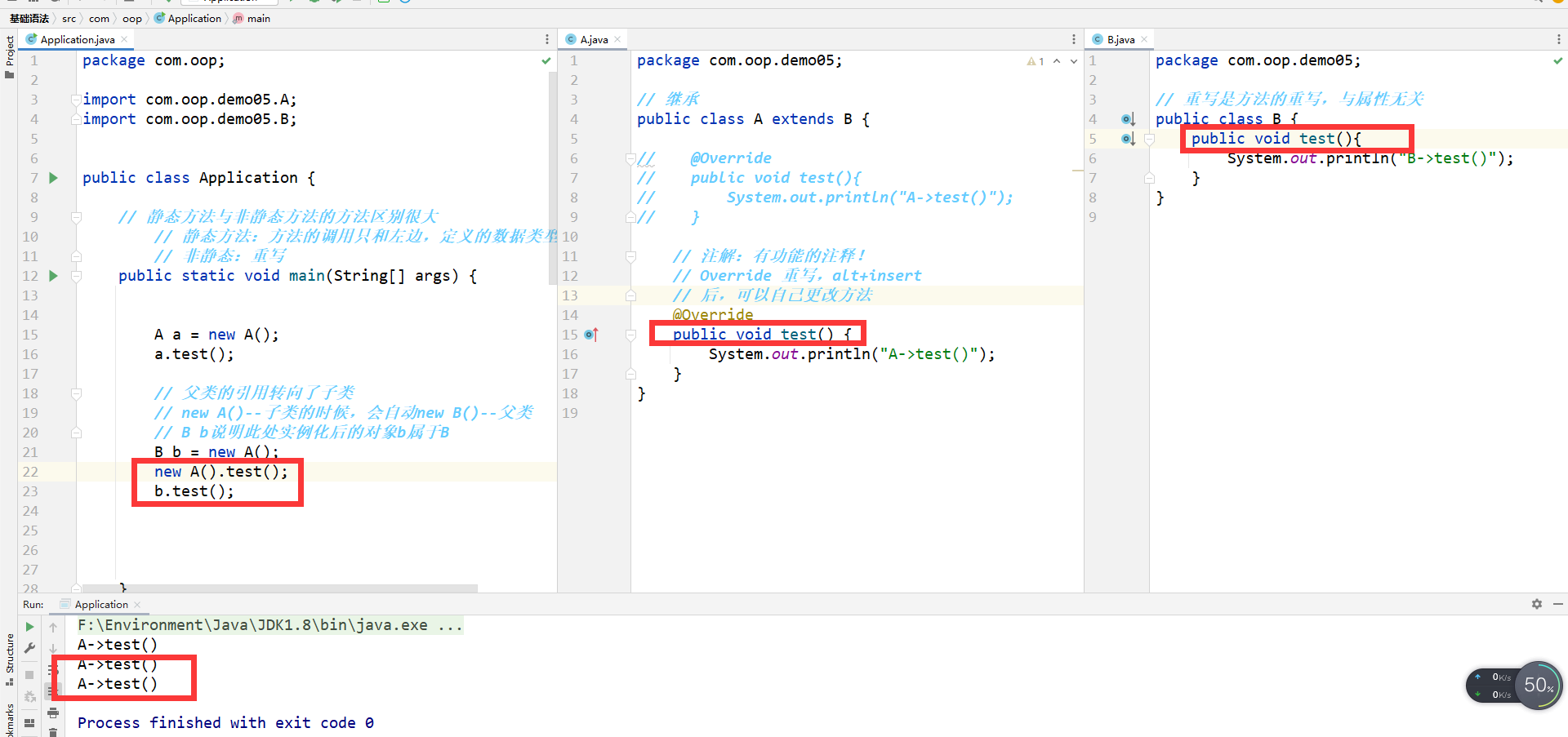The height and width of the screenshot is (737, 1568).
Task: Close the A.java editor tab
Action: click(617, 39)
